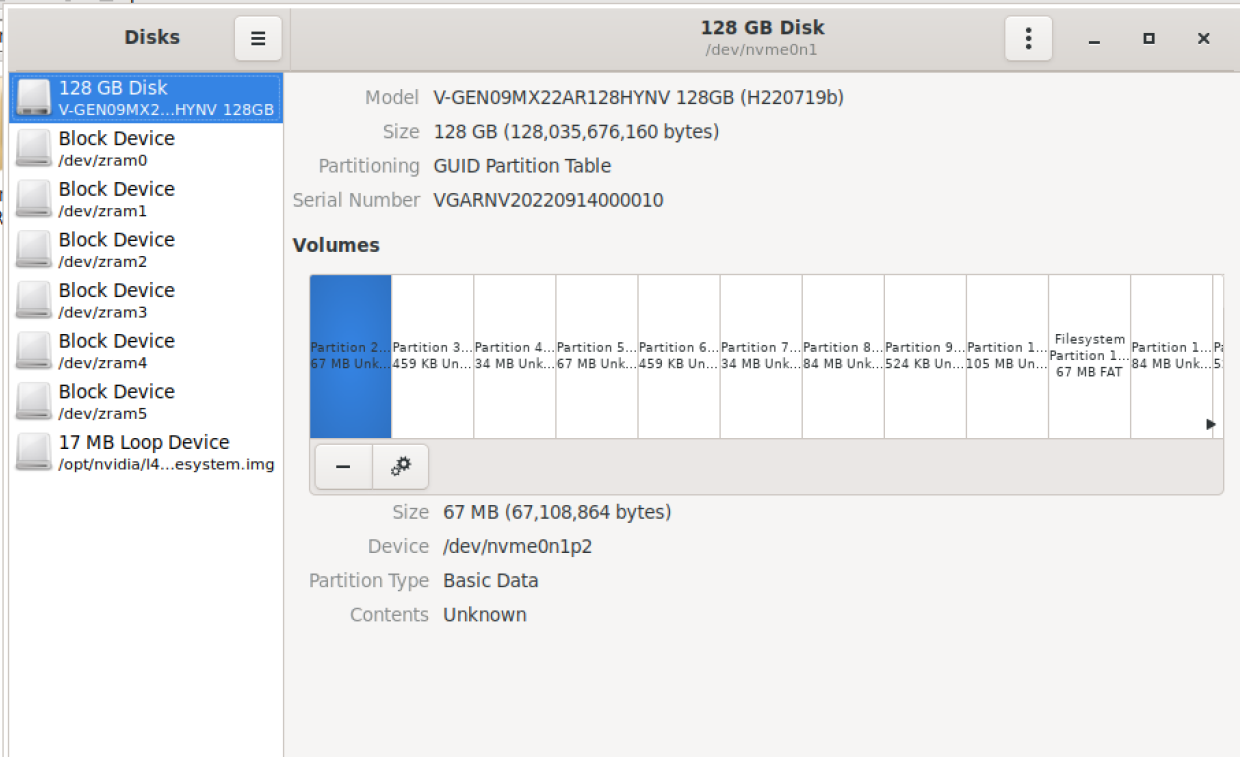Select Partition 2 67 MB volume block
The height and width of the screenshot is (757, 1240).
pyautogui.click(x=351, y=357)
